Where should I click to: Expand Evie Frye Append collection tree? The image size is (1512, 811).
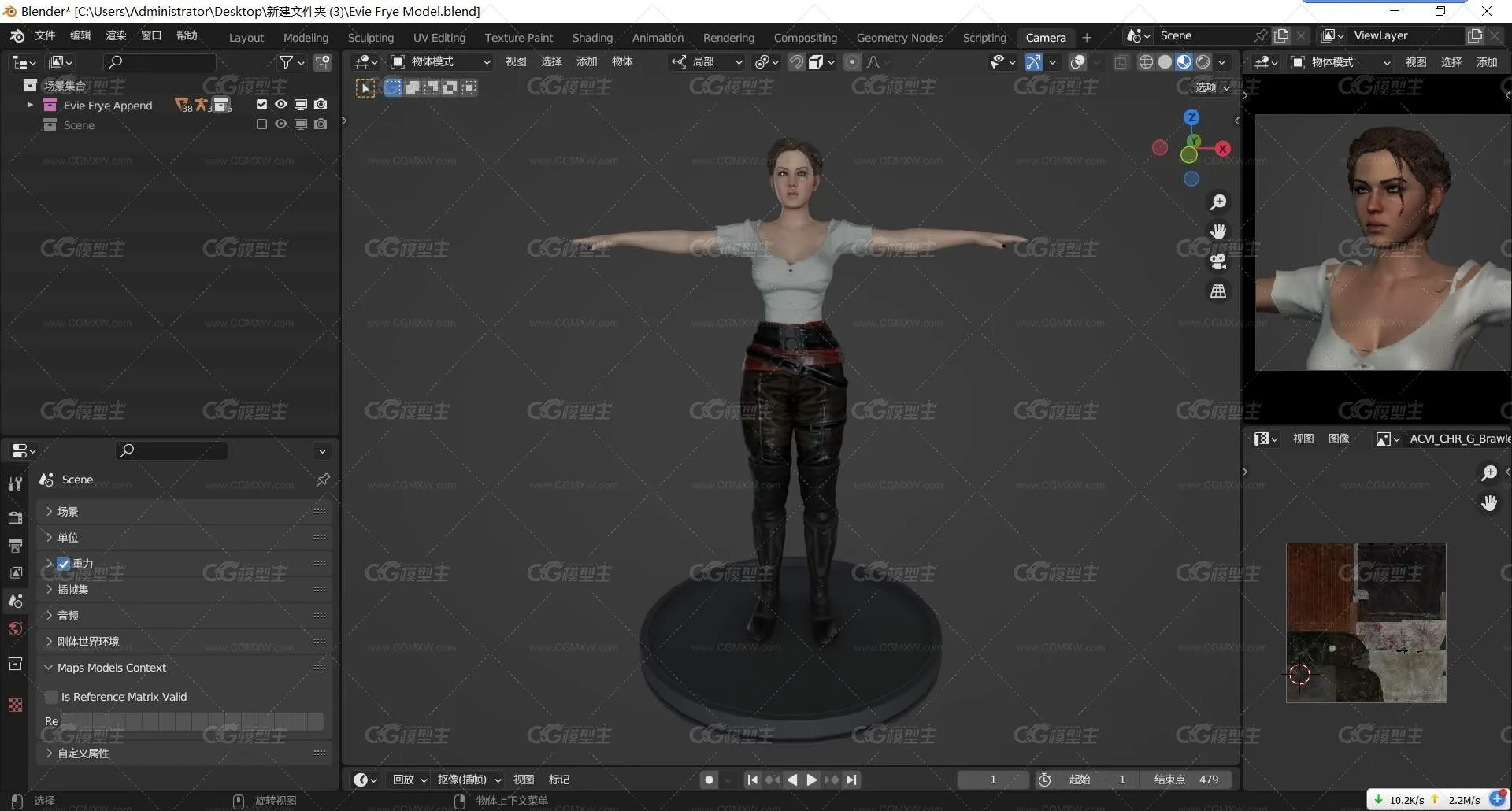click(30, 105)
